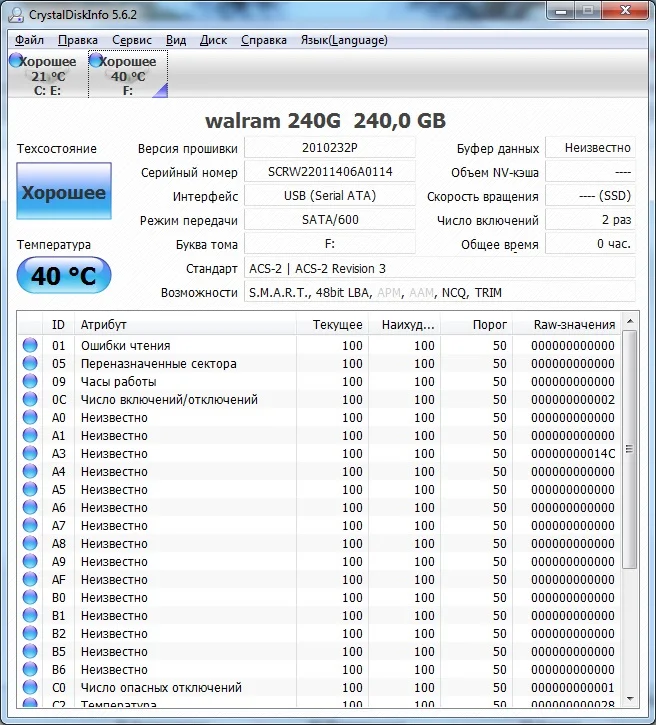Click the status icon for attribute A3
This screenshot has width=656, height=725.
pos(30,453)
